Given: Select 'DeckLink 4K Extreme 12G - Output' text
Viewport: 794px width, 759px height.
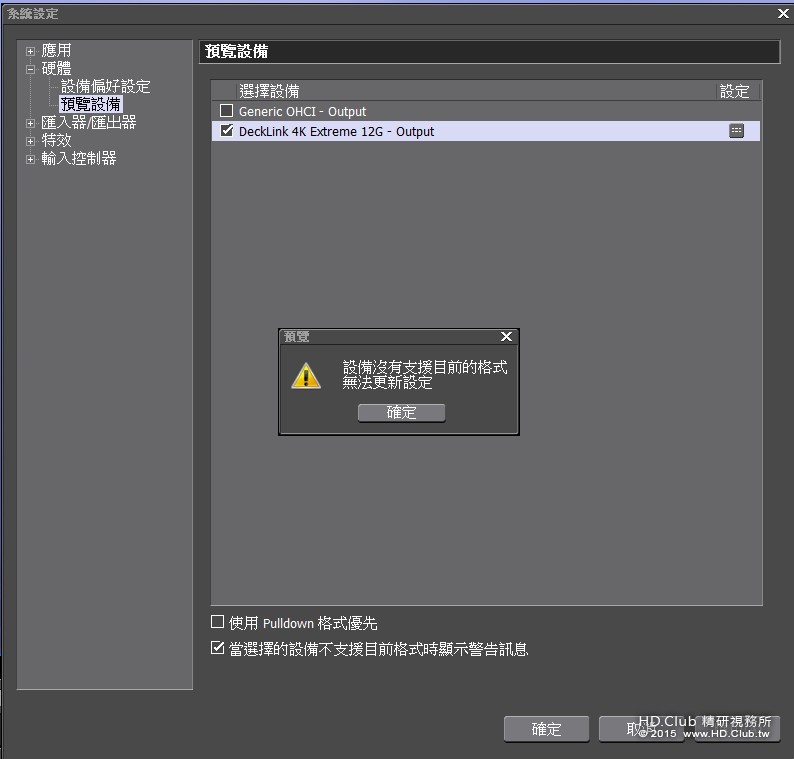Looking at the screenshot, I should (336, 132).
